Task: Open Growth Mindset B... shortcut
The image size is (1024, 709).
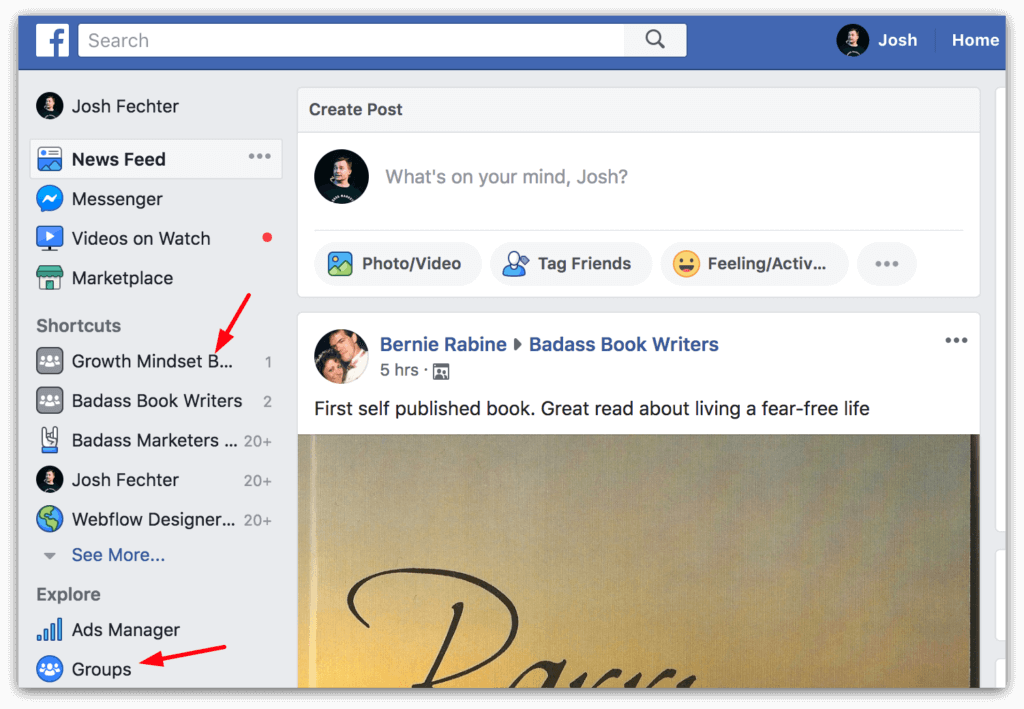Action: (152, 361)
